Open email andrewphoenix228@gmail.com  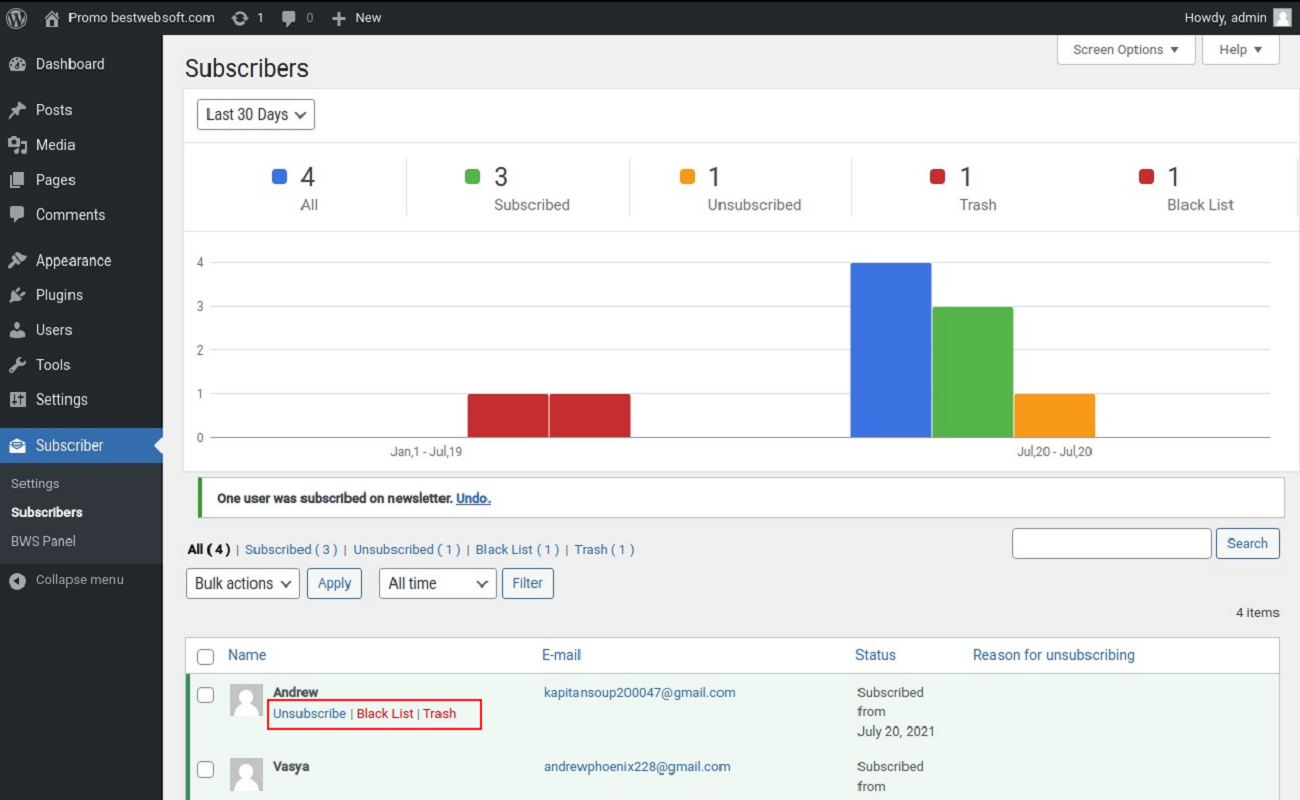(637, 767)
